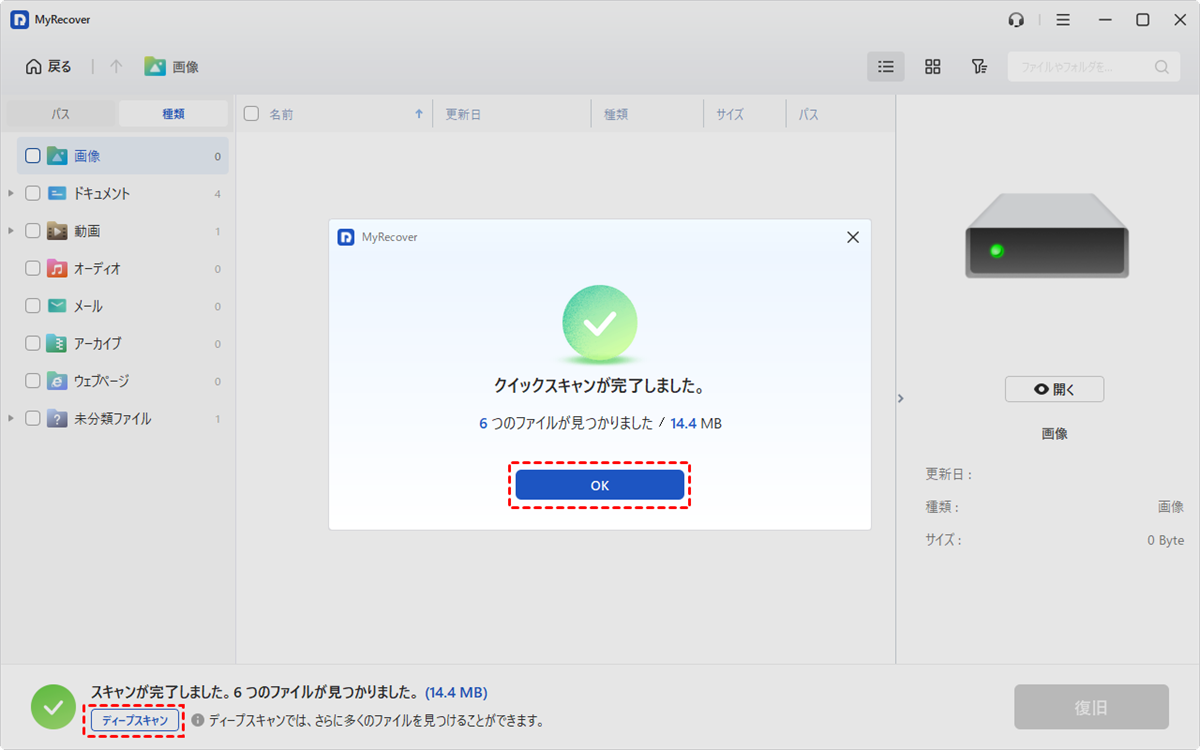Image resolution: width=1200 pixels, height=750 pixels.
Task: Select the 種類 tab
Action: click(x=173, y=114)
